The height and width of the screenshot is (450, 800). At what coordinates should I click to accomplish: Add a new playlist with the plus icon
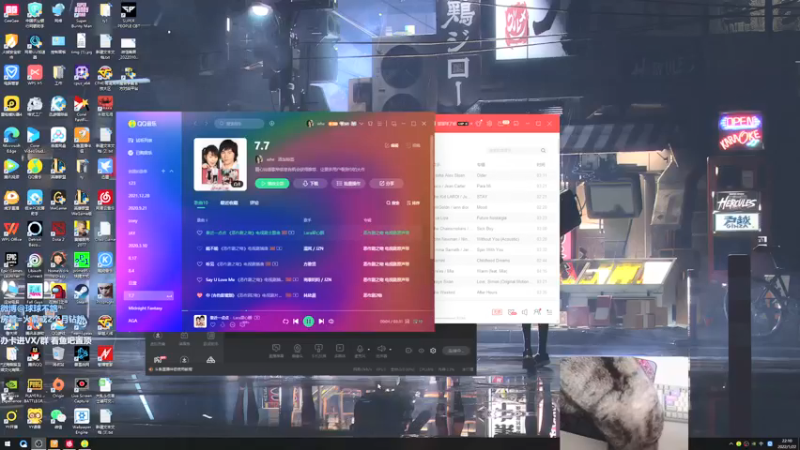[x=163, y=171]
